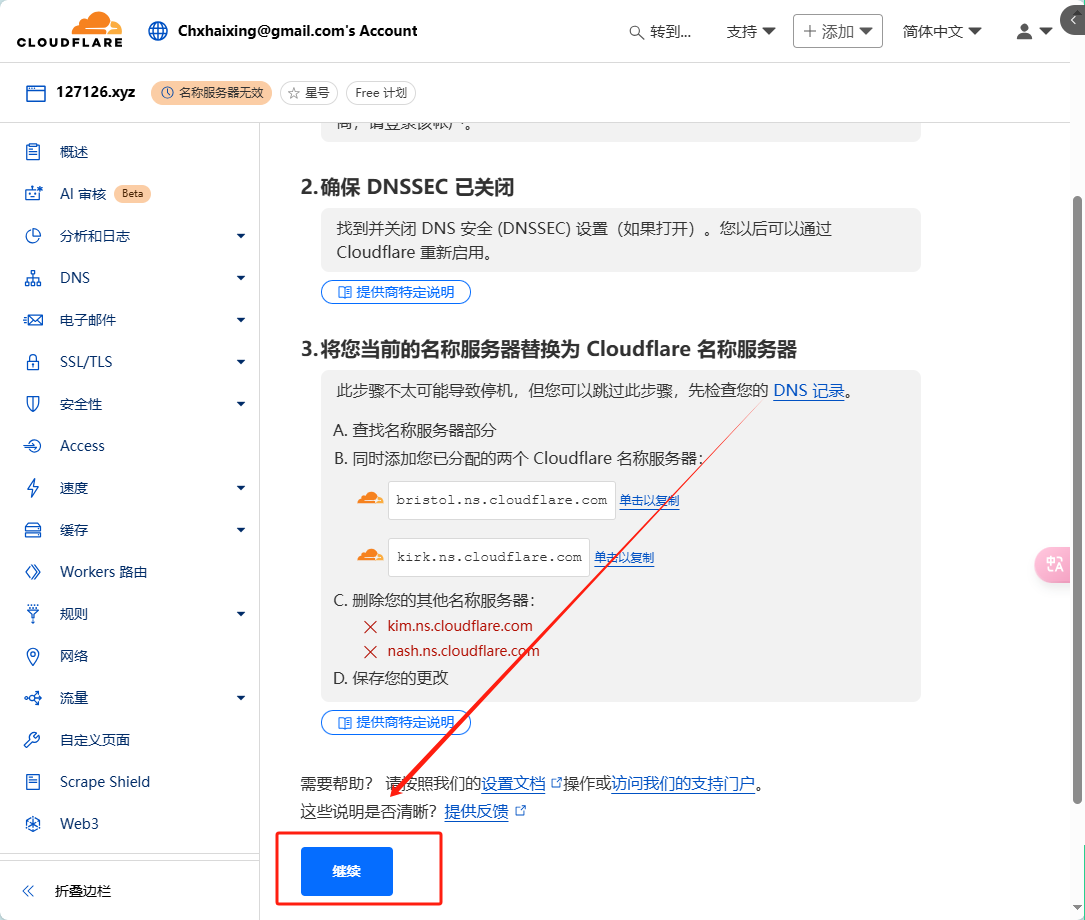Copy bristol.ns.cloudflare.com via 单击以复制
The height and width of the screenshot is (920, 1085).
point(649,501)
